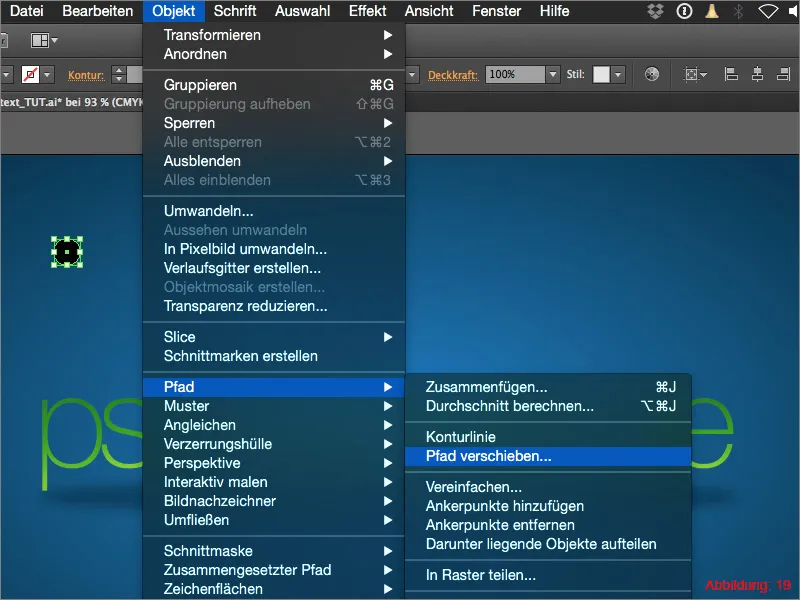Choose Darunter liegende Objekte aufteilen
Screen dimensions: 800x600
548,544
